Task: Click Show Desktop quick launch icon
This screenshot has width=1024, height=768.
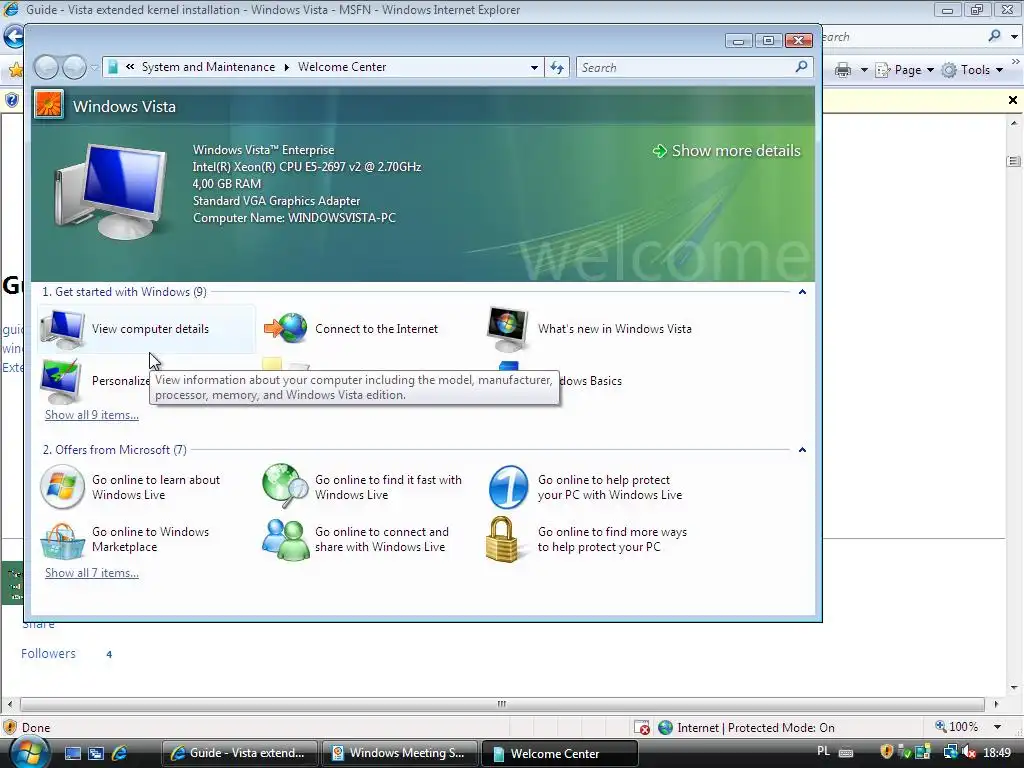Action: click(x=72, y=753)
